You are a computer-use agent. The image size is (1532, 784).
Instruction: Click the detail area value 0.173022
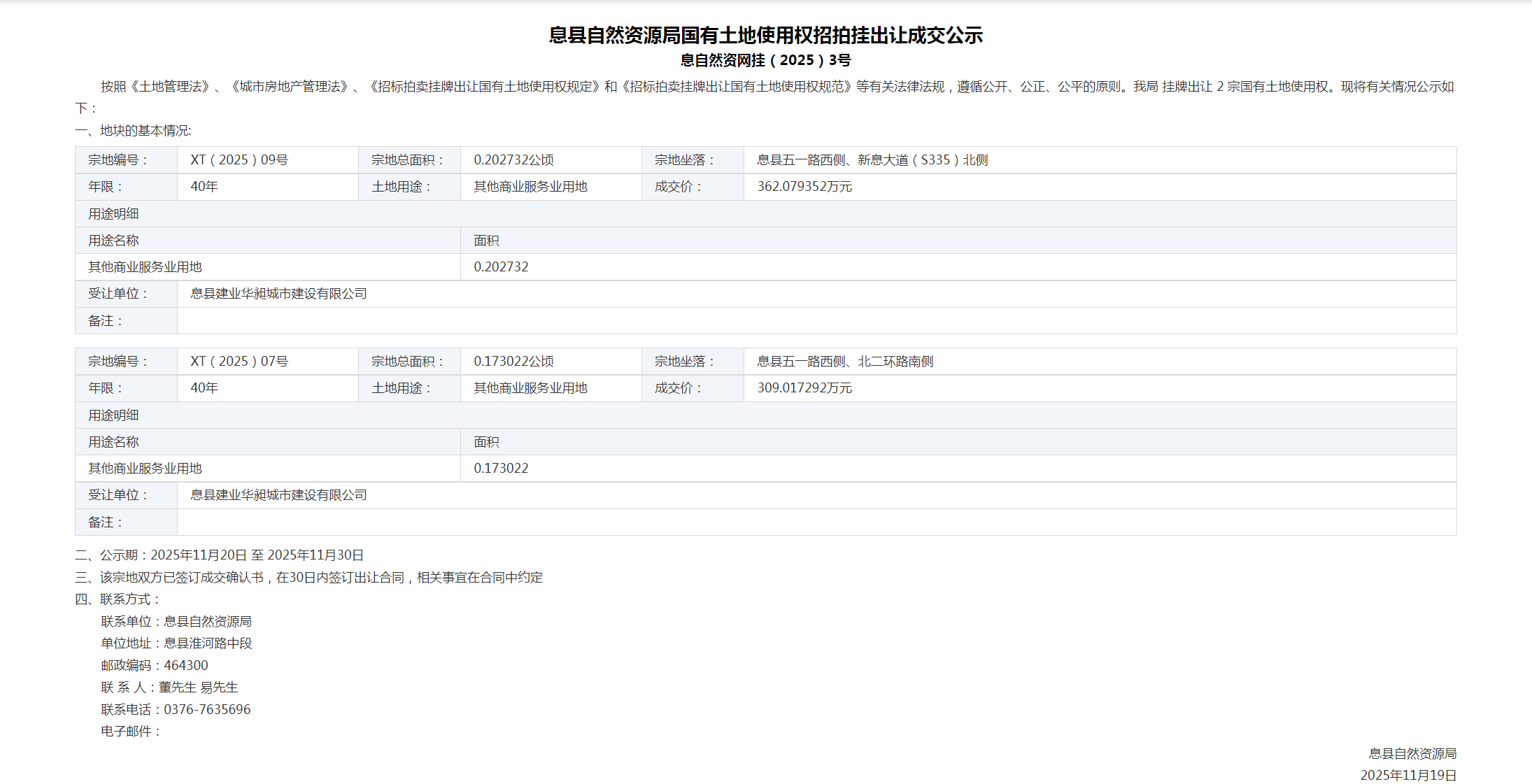pos(501,469)
